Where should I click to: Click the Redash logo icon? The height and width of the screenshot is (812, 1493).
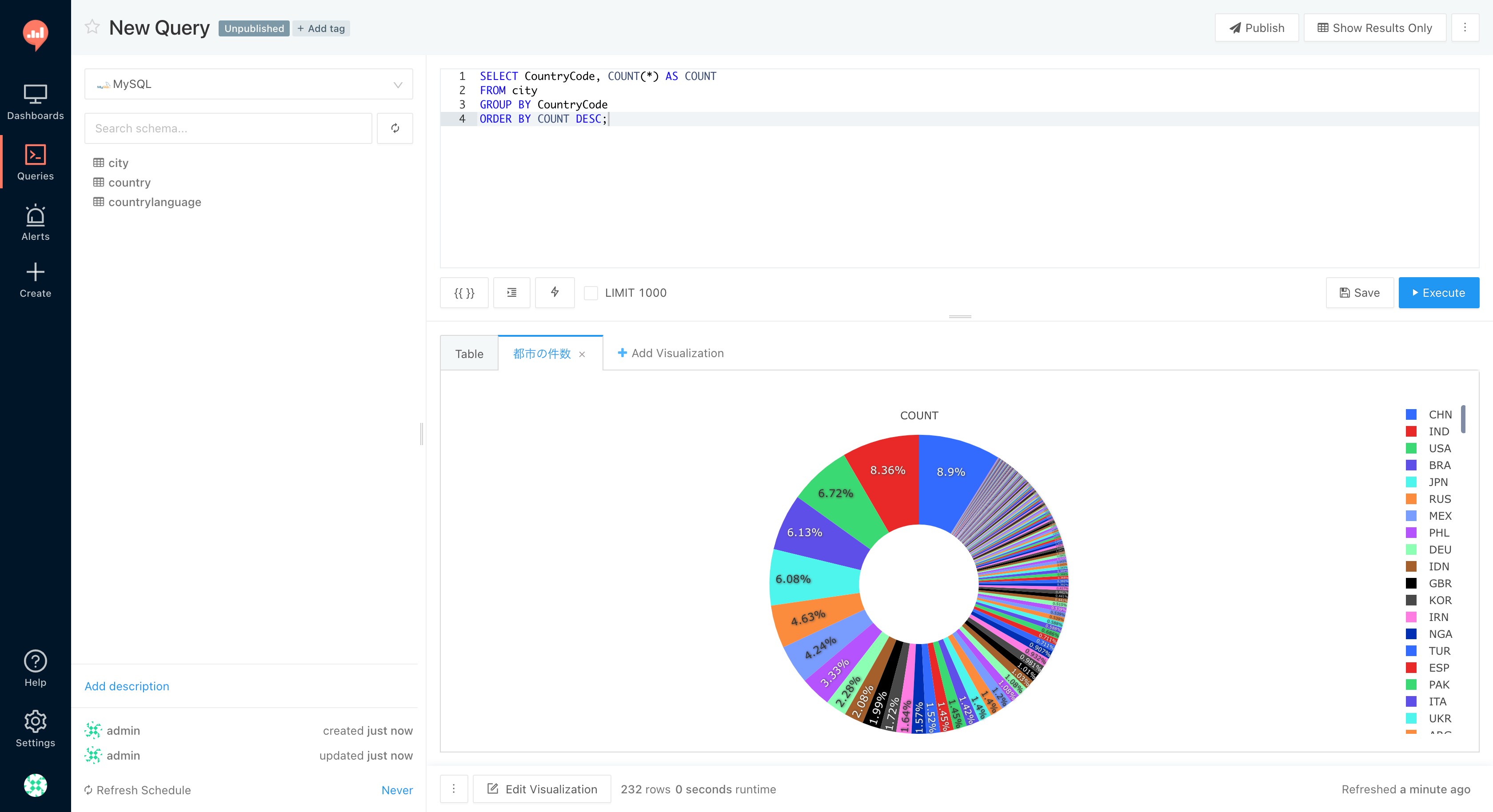point(36,35)
